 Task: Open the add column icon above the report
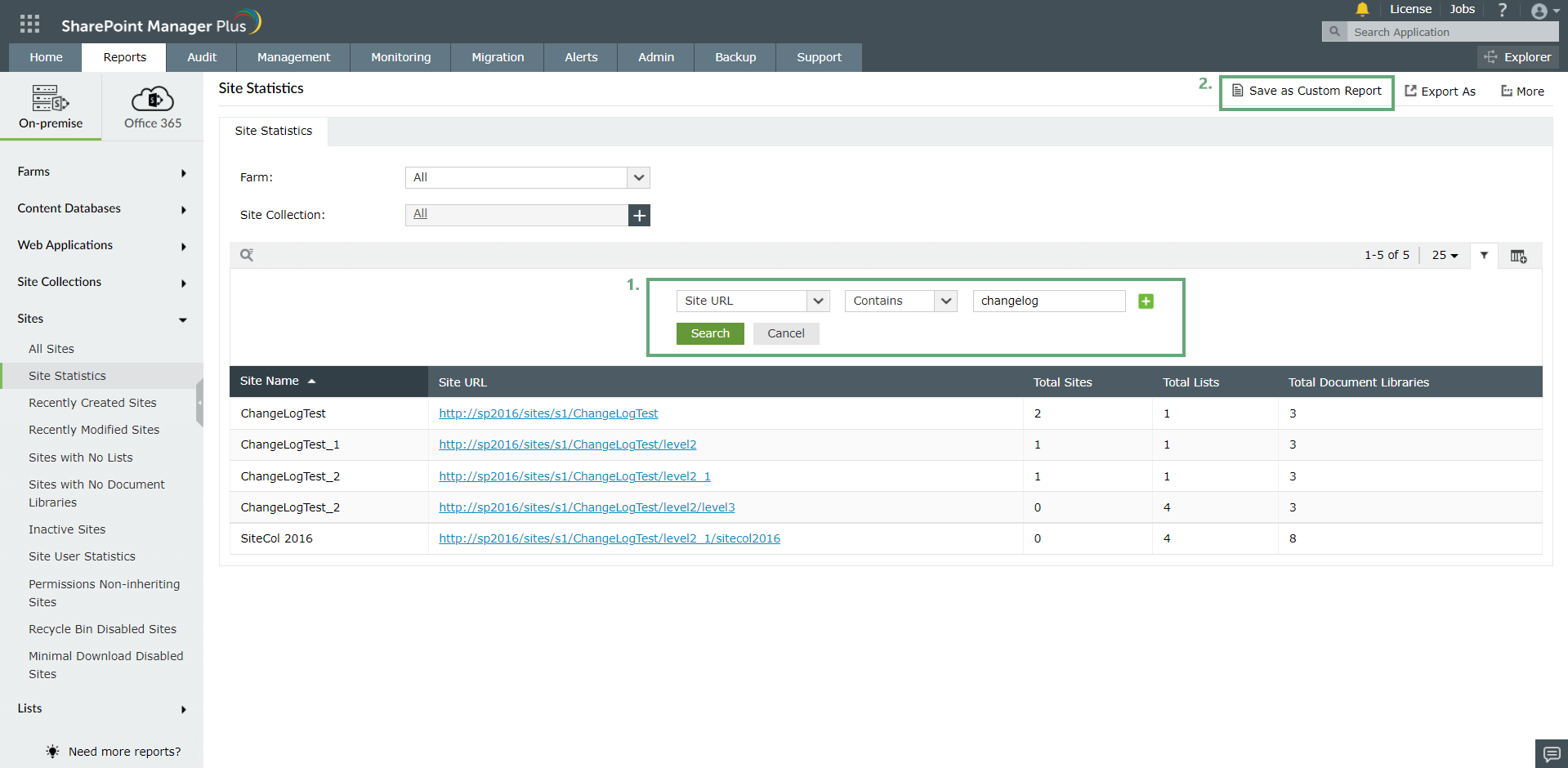1519,256
